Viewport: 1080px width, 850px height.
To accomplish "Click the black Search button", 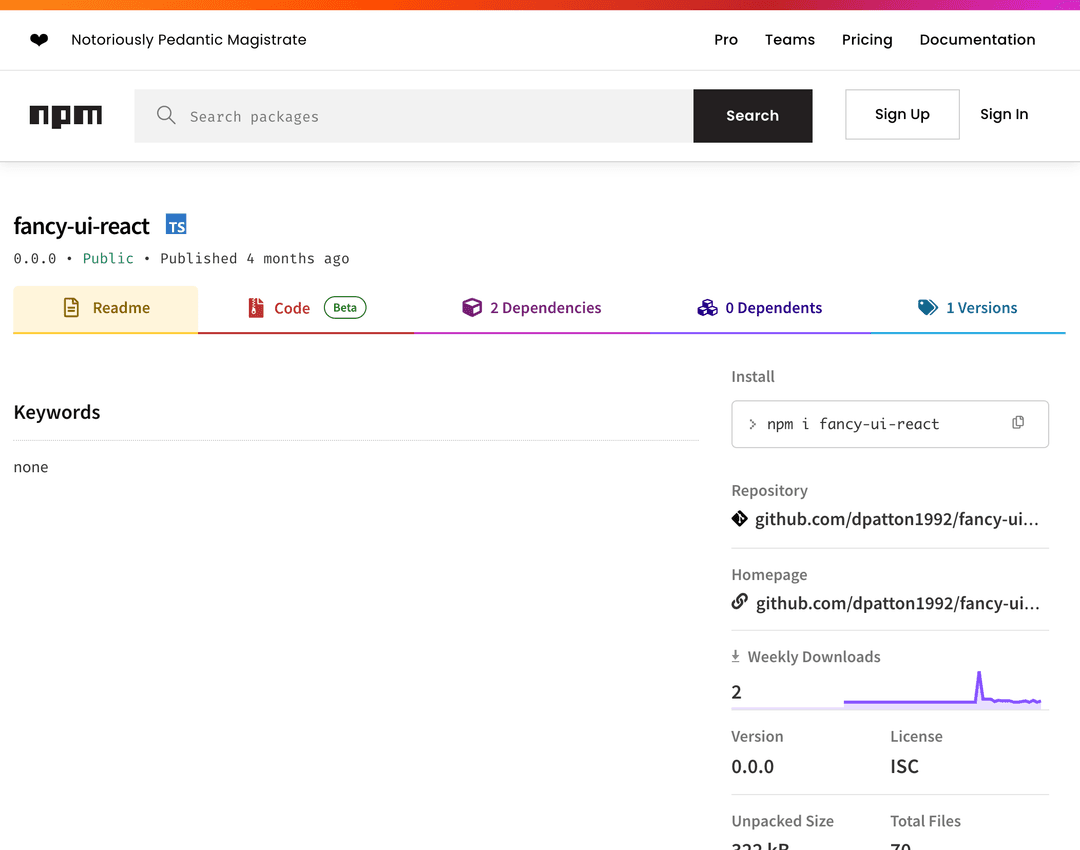I will [753, 116].
